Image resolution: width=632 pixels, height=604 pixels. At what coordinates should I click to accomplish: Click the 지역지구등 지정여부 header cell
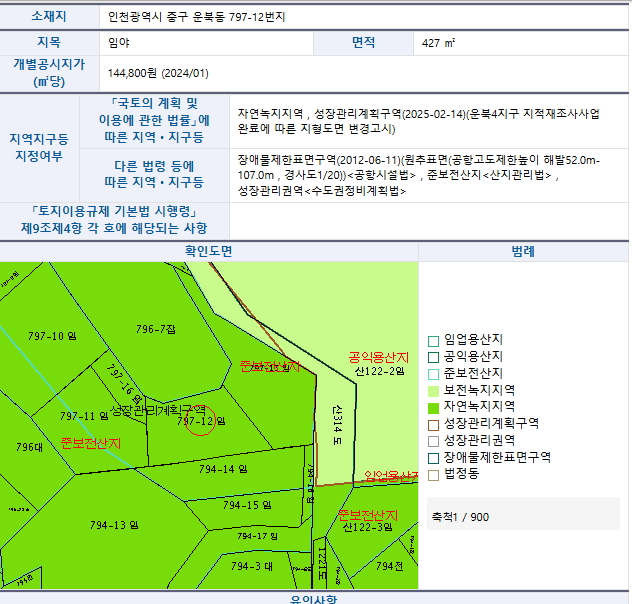click(x=40, y=148)
